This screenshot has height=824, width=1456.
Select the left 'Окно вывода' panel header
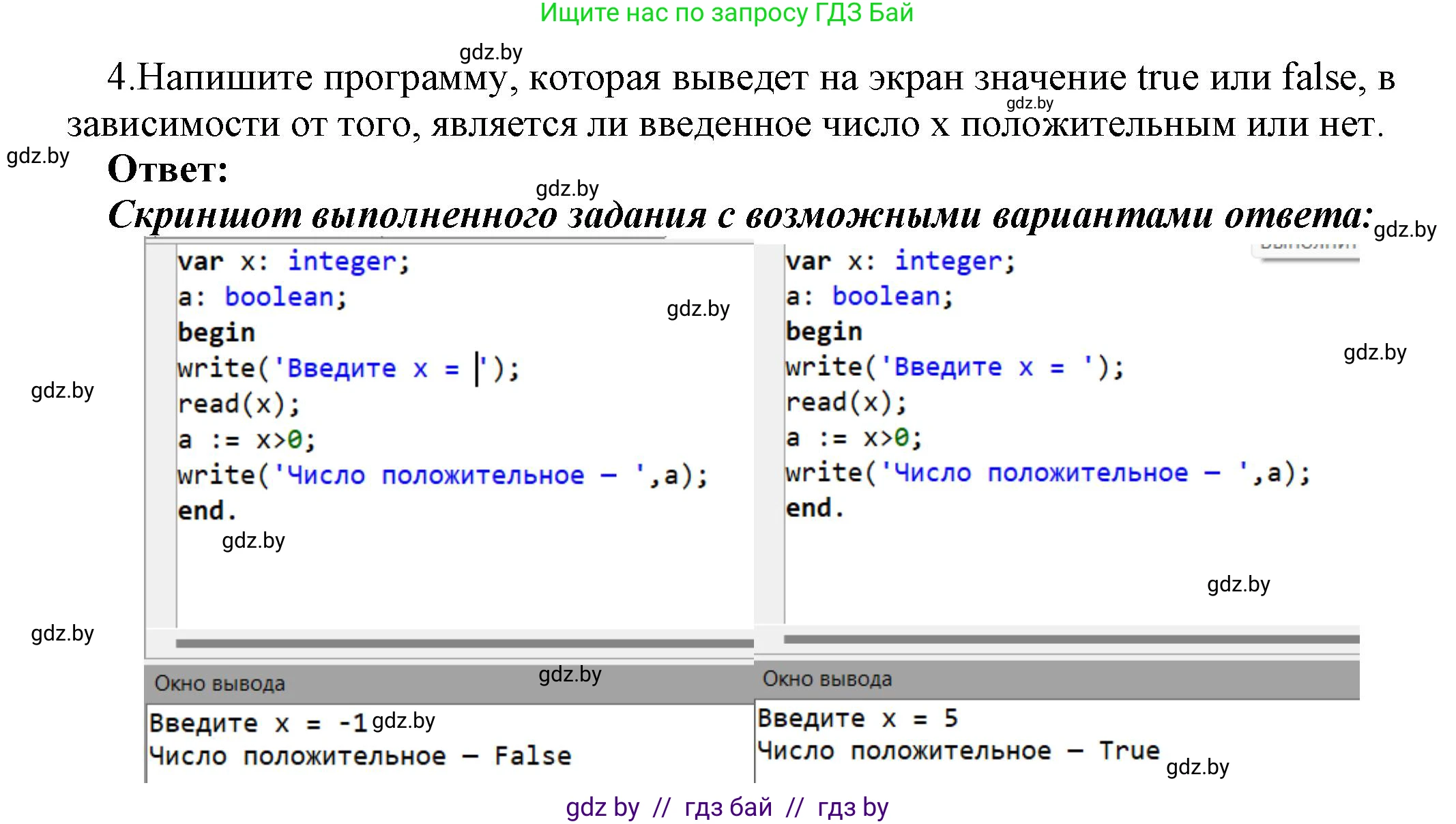220,683
